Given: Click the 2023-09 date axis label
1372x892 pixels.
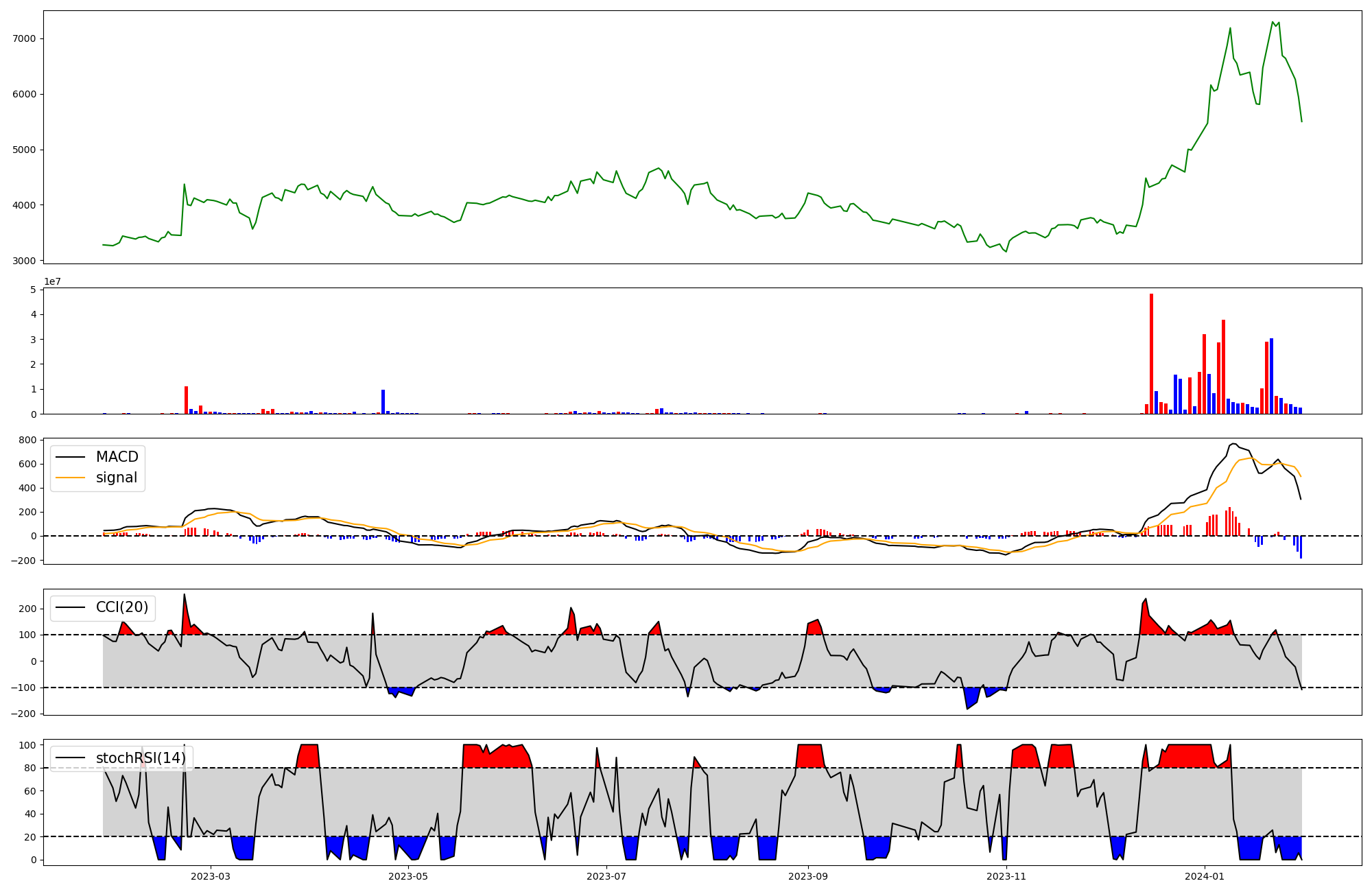Looking at the screenshot, I should (x=808, y=876).
